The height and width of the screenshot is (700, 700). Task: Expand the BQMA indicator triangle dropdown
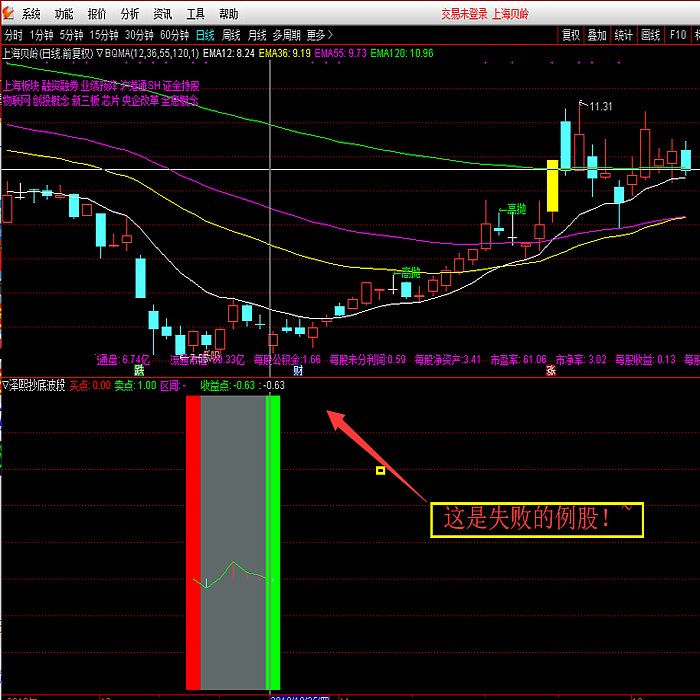100,54
